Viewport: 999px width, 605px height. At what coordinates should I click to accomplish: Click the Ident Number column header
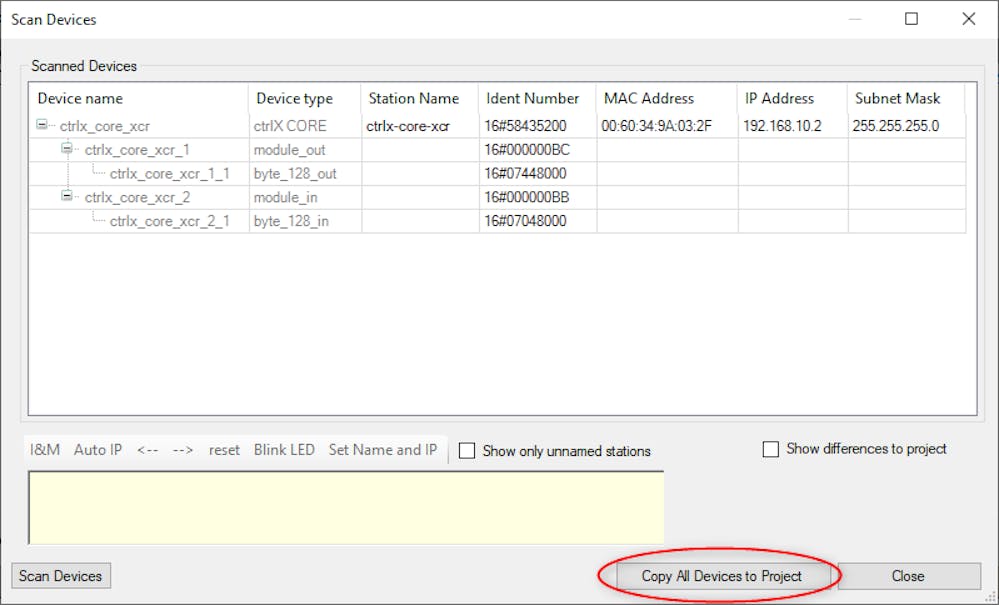tap(537, 99)
